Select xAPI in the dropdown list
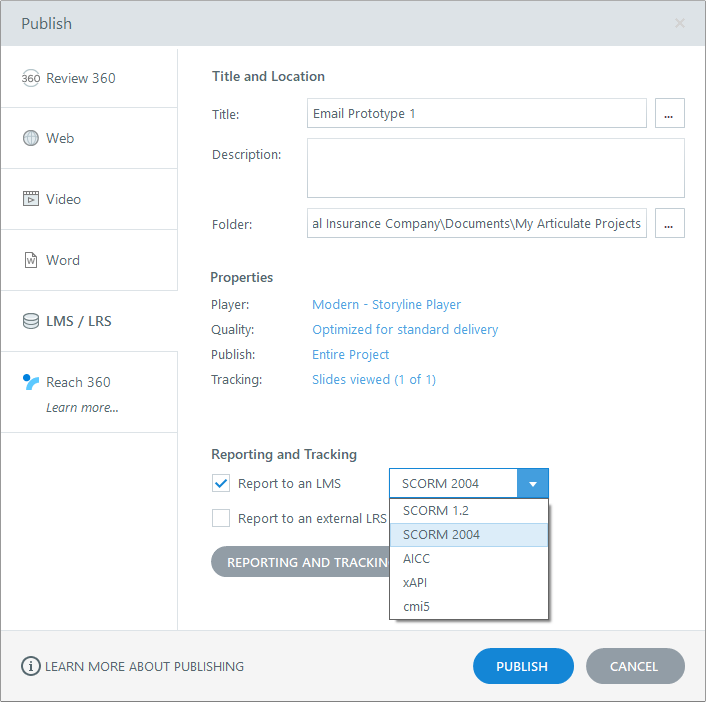The width and height of the screenshot is (706, 702). coord(416,582)
